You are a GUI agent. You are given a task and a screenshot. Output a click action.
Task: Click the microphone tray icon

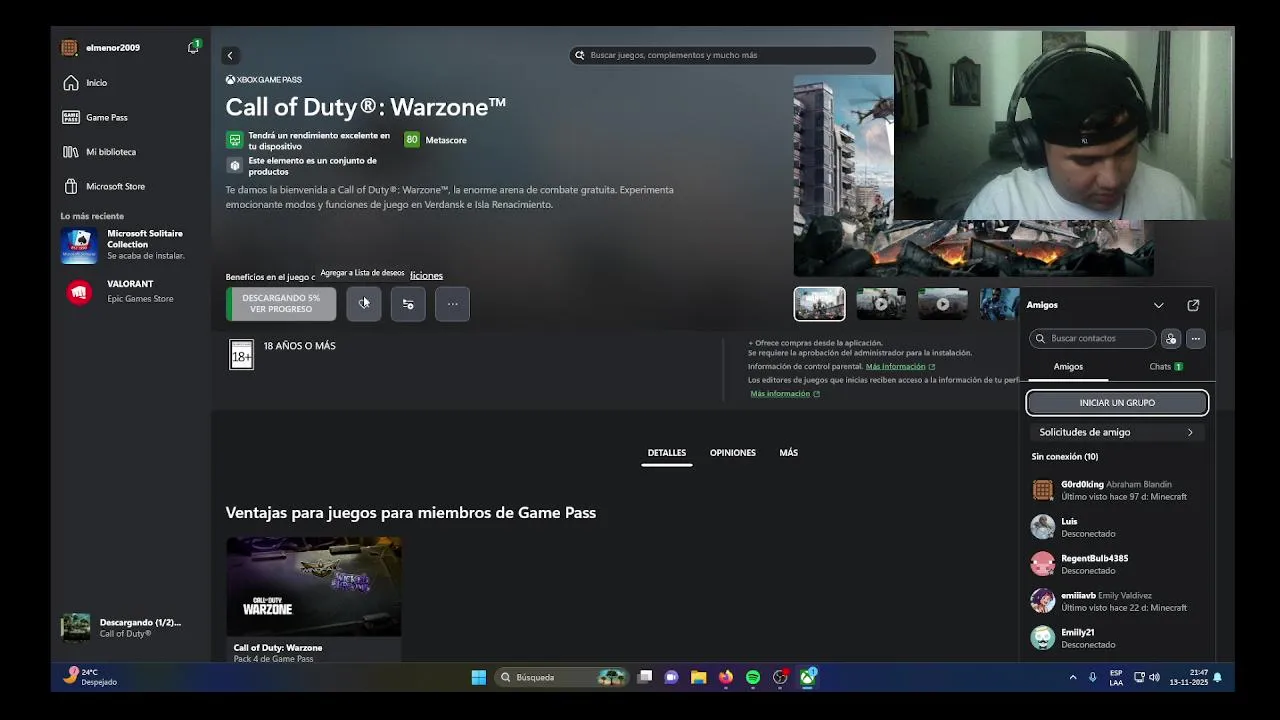tap(1092, 677)
